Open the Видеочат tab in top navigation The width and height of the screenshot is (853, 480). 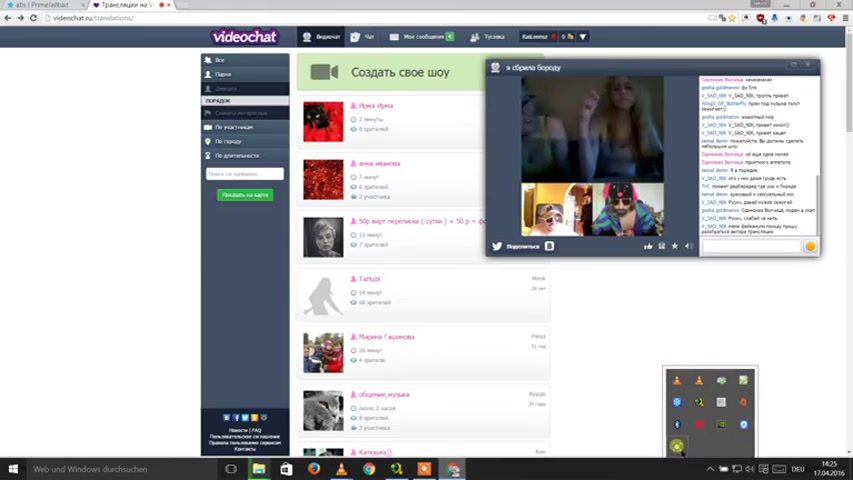[x=321, y=36]
